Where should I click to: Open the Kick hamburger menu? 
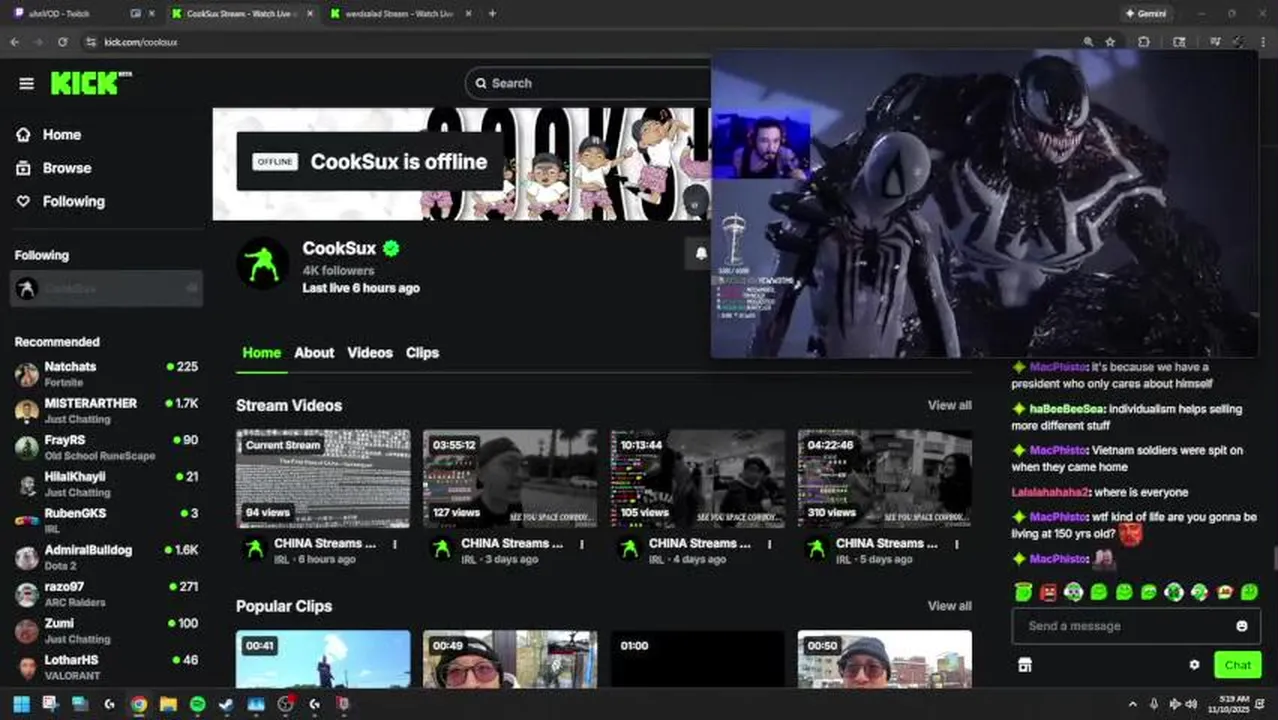coord(26,84)
